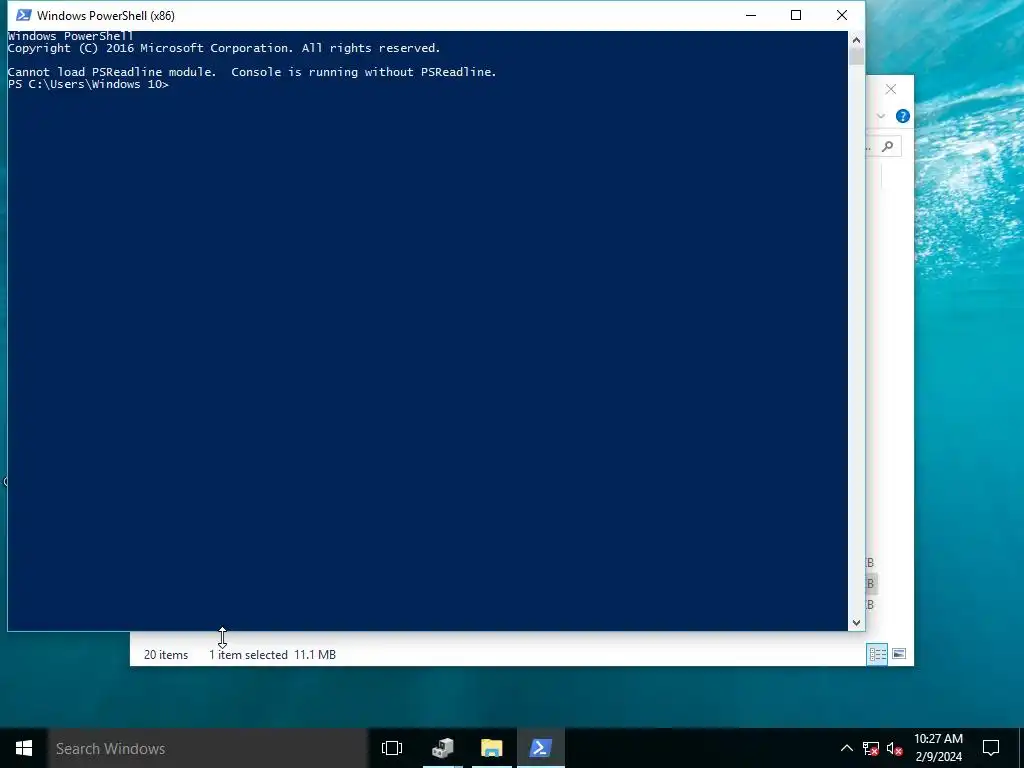1024x768 pixels.
Task: Maximize the Windows PowerShell (x86) window
Action: (x=795, y=15)
